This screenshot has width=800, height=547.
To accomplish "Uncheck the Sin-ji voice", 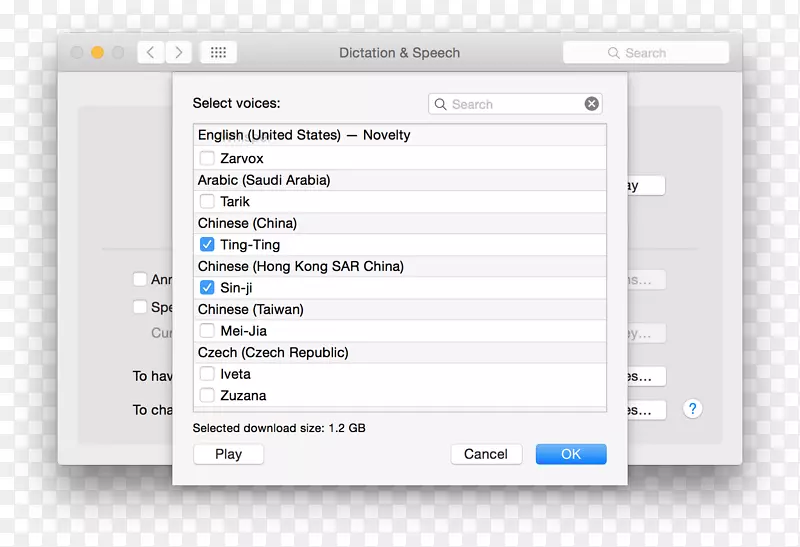I will tap(207, 288).
